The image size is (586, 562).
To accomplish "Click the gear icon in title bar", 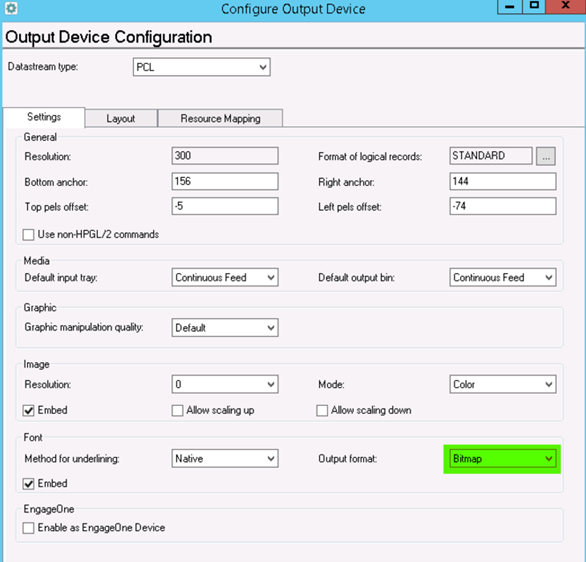I will (x=11, y=8).
